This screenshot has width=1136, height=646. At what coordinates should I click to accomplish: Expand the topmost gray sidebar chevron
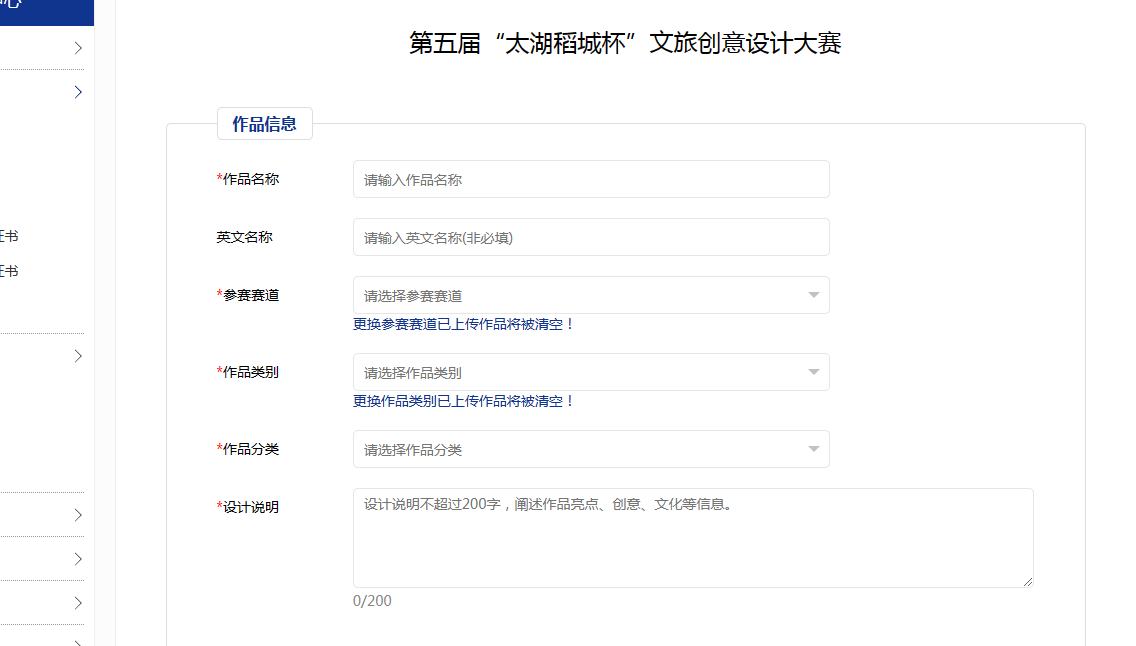pos(78,48)
